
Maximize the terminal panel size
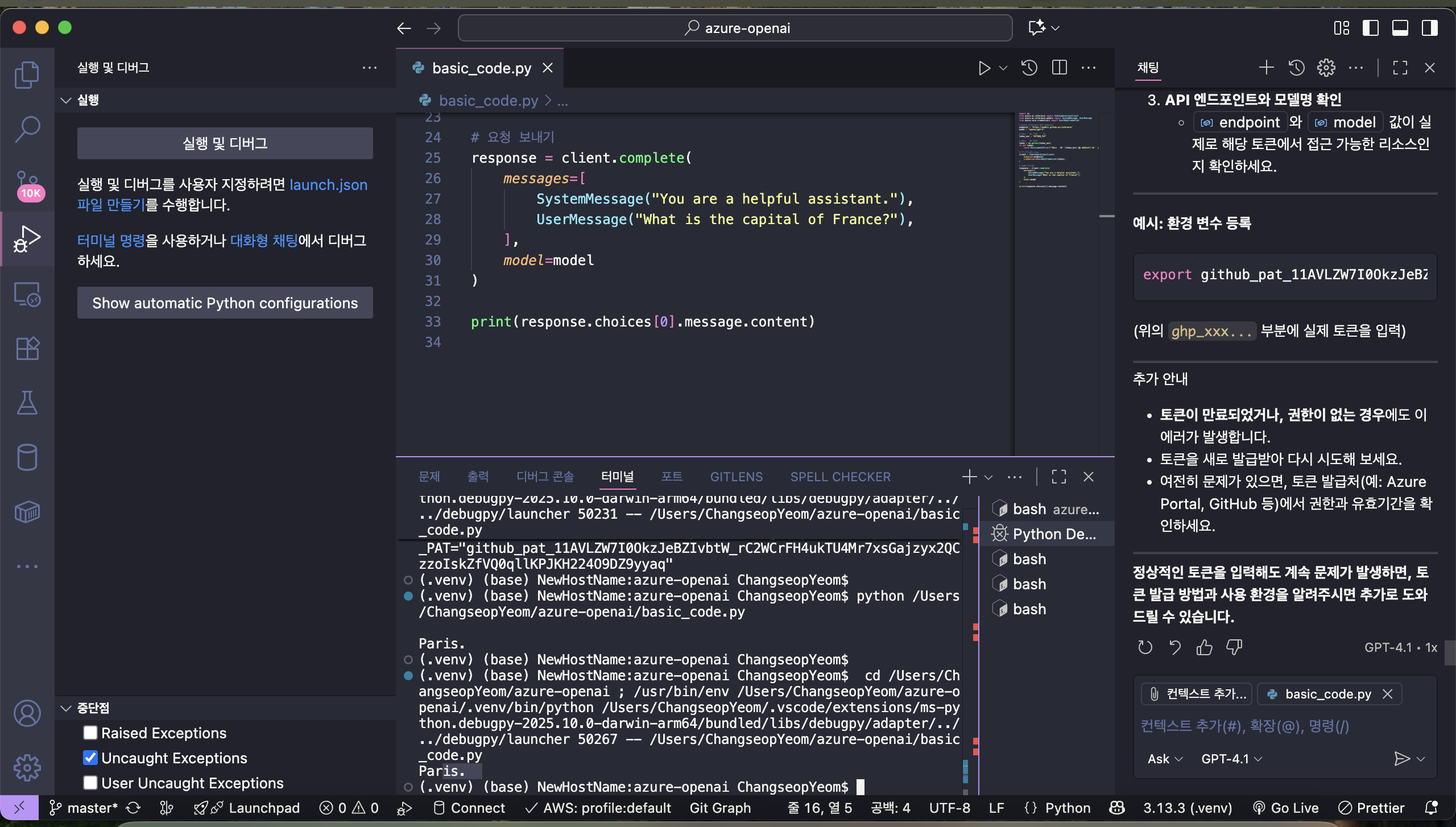(x=1059, y=477)
